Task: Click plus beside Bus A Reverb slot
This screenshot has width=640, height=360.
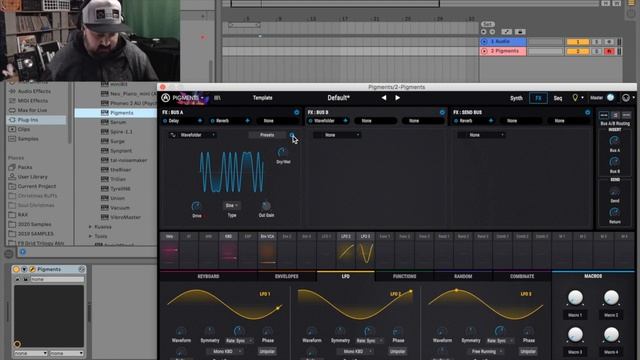Action: click(x=247, y=121)
